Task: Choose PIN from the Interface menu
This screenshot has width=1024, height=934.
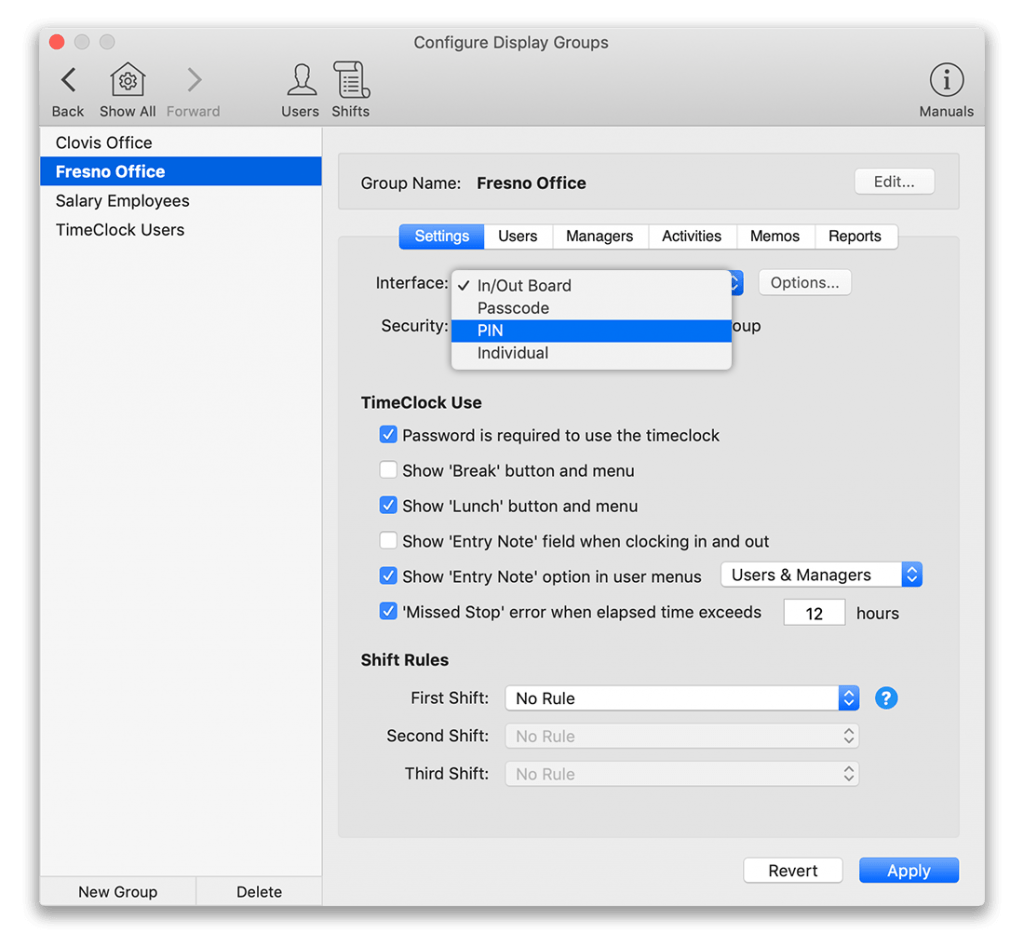Action: 591,330
